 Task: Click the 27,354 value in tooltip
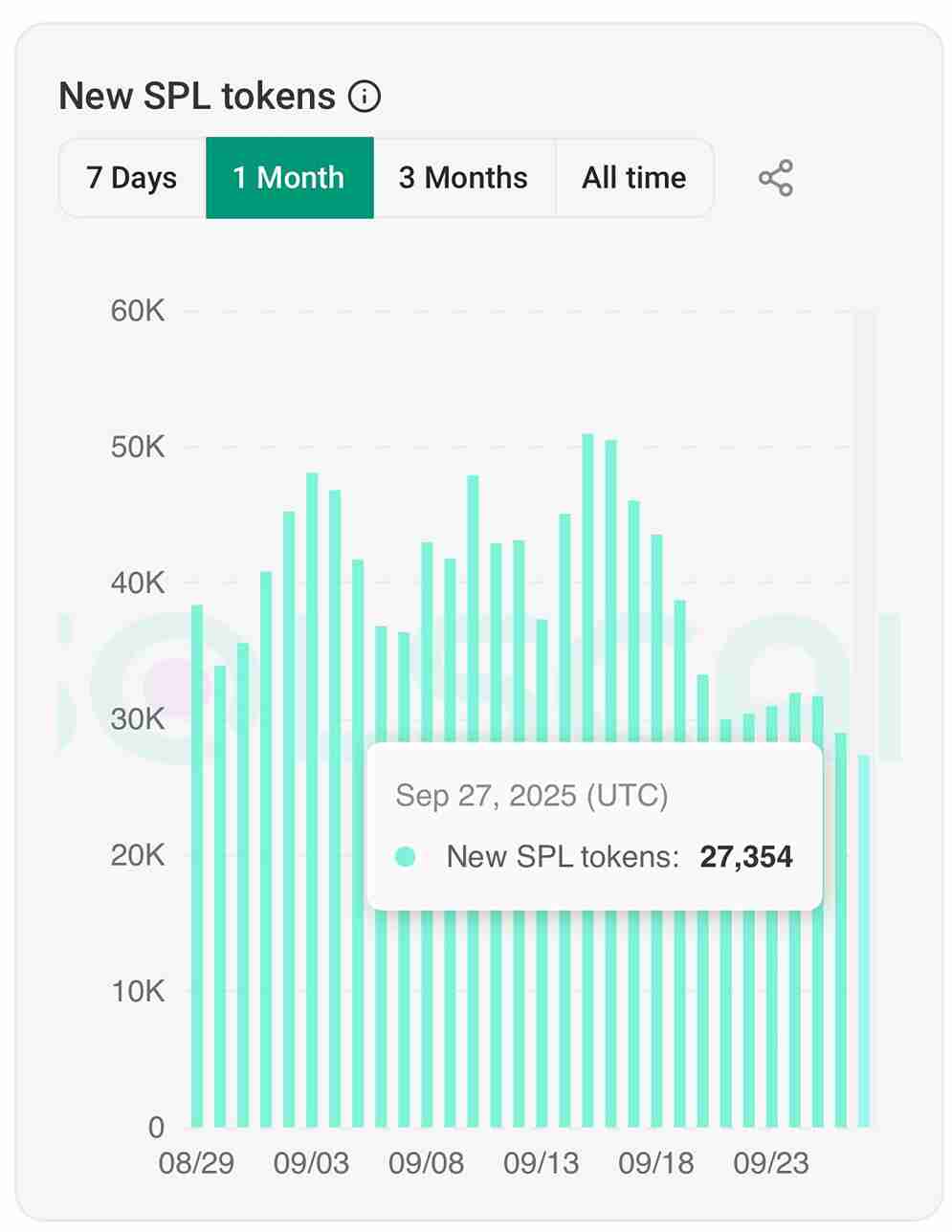coord(745,857)
